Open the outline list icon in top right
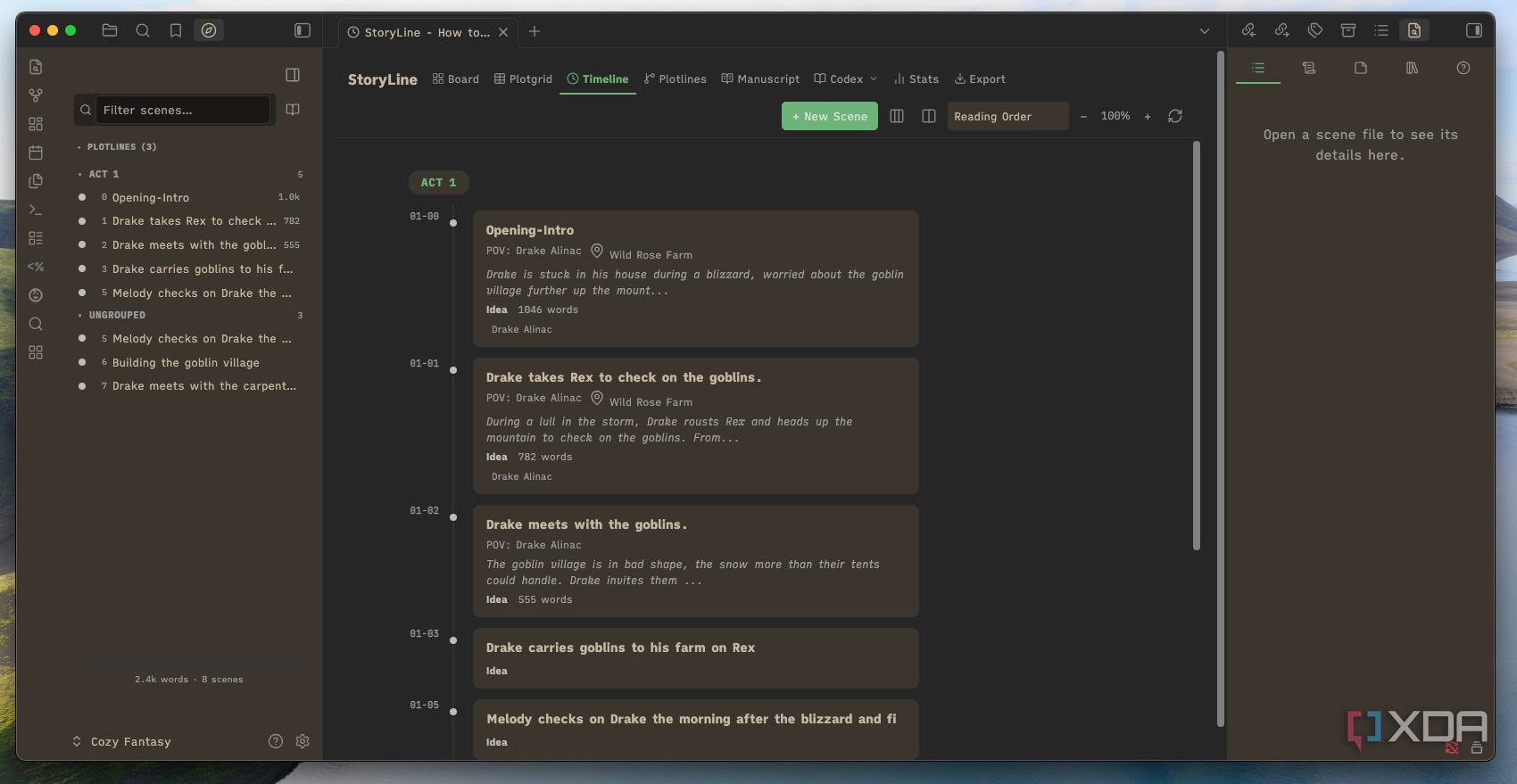The image size is (1517, 784). [x=1381, y=30]
